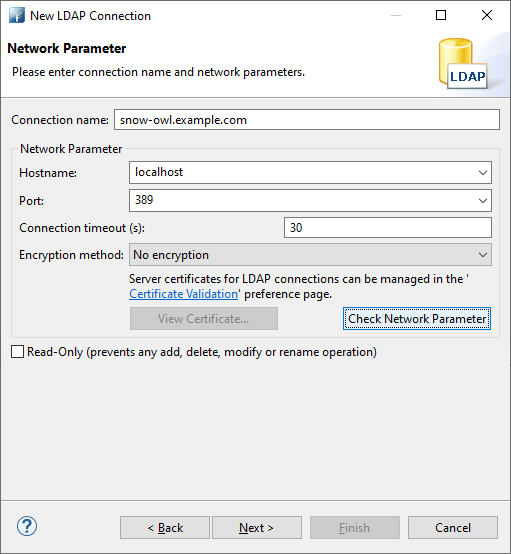Go to the Next wizard page
511x554 pixels.
point(257,528)
